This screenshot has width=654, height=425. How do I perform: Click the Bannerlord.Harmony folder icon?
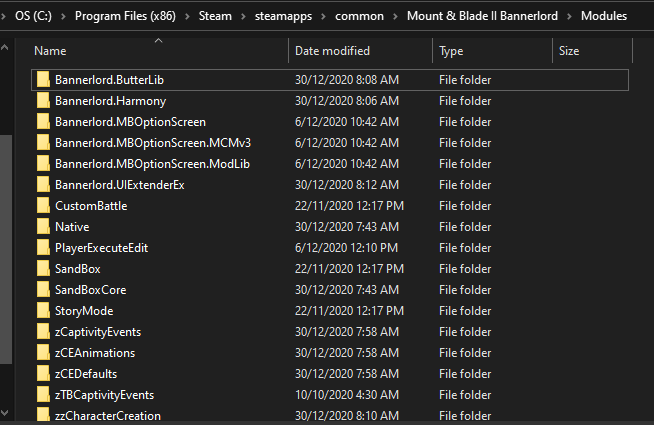coord(43,101)
